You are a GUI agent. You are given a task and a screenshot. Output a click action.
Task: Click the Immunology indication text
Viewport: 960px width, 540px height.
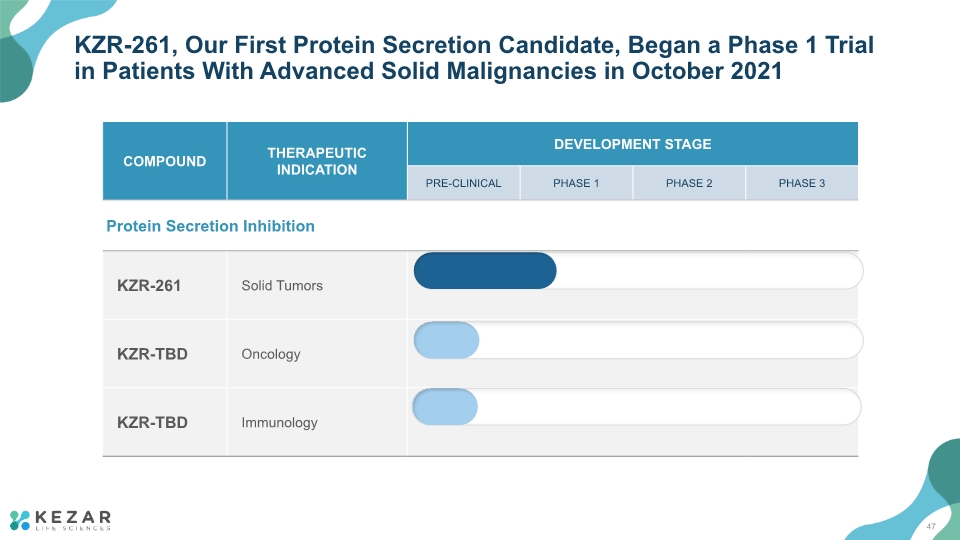pos(279,422)
